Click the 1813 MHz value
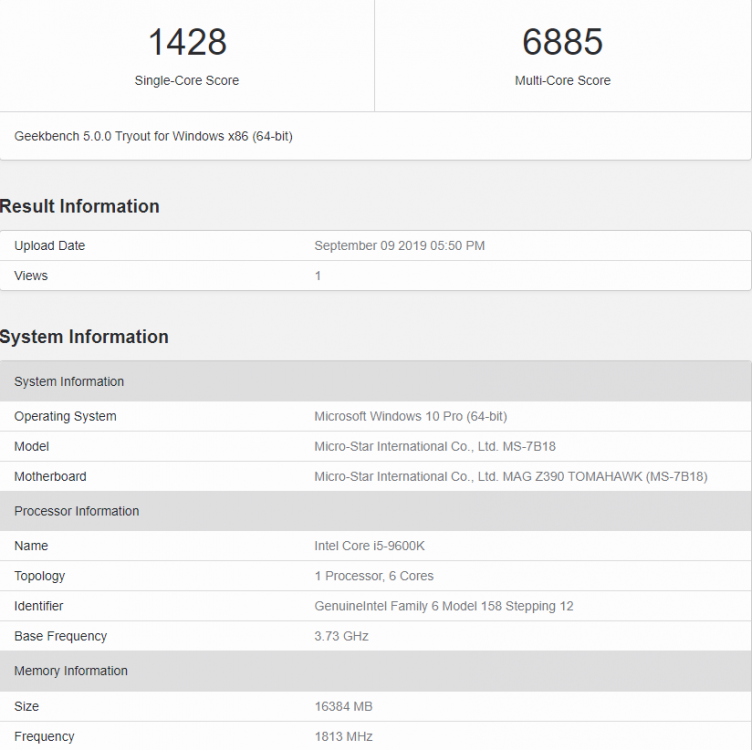The width and height of the screenshot is (752, 750). [x=343, y=737]
